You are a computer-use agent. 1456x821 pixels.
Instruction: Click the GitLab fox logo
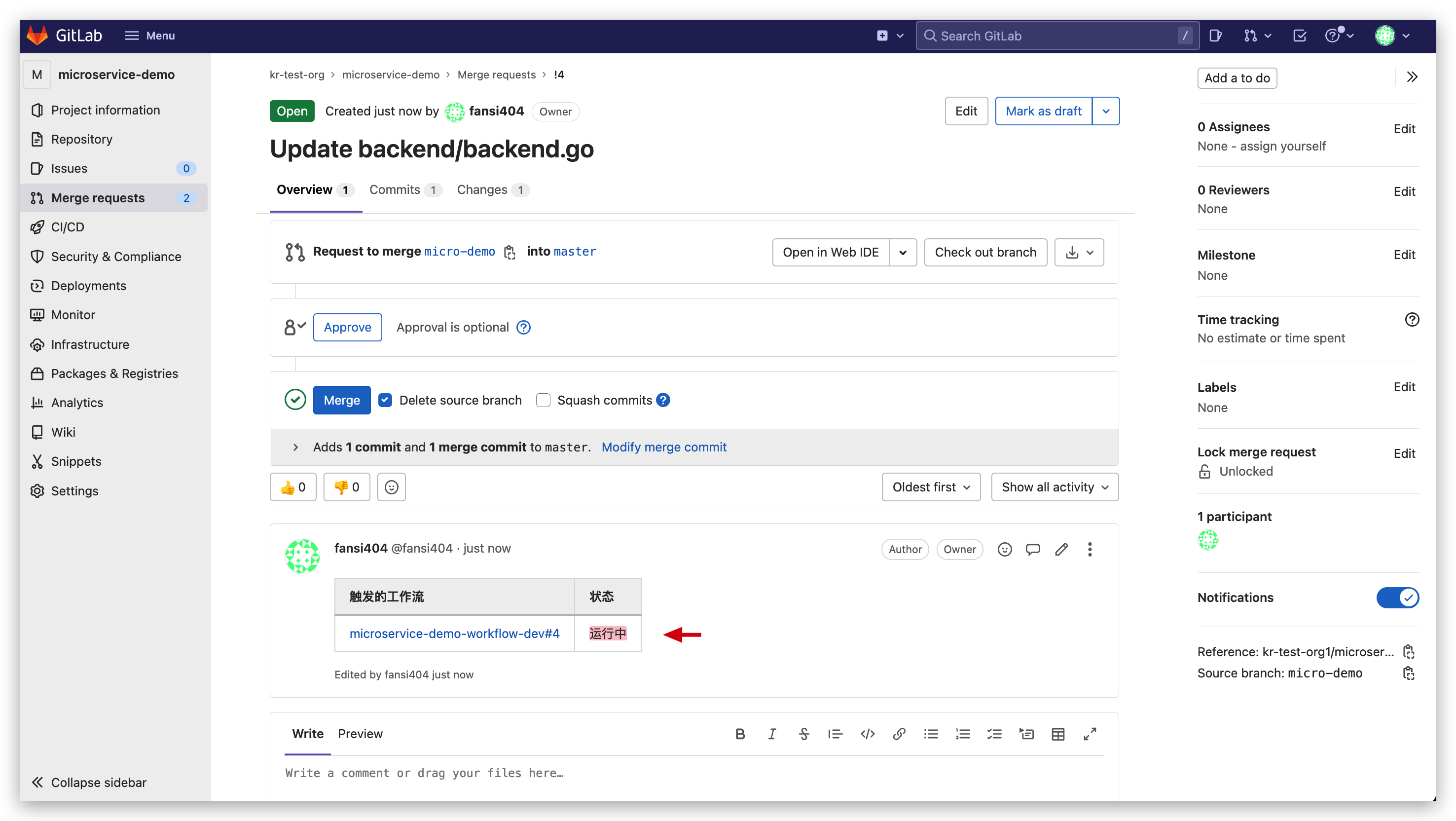[x=37, y=35]
